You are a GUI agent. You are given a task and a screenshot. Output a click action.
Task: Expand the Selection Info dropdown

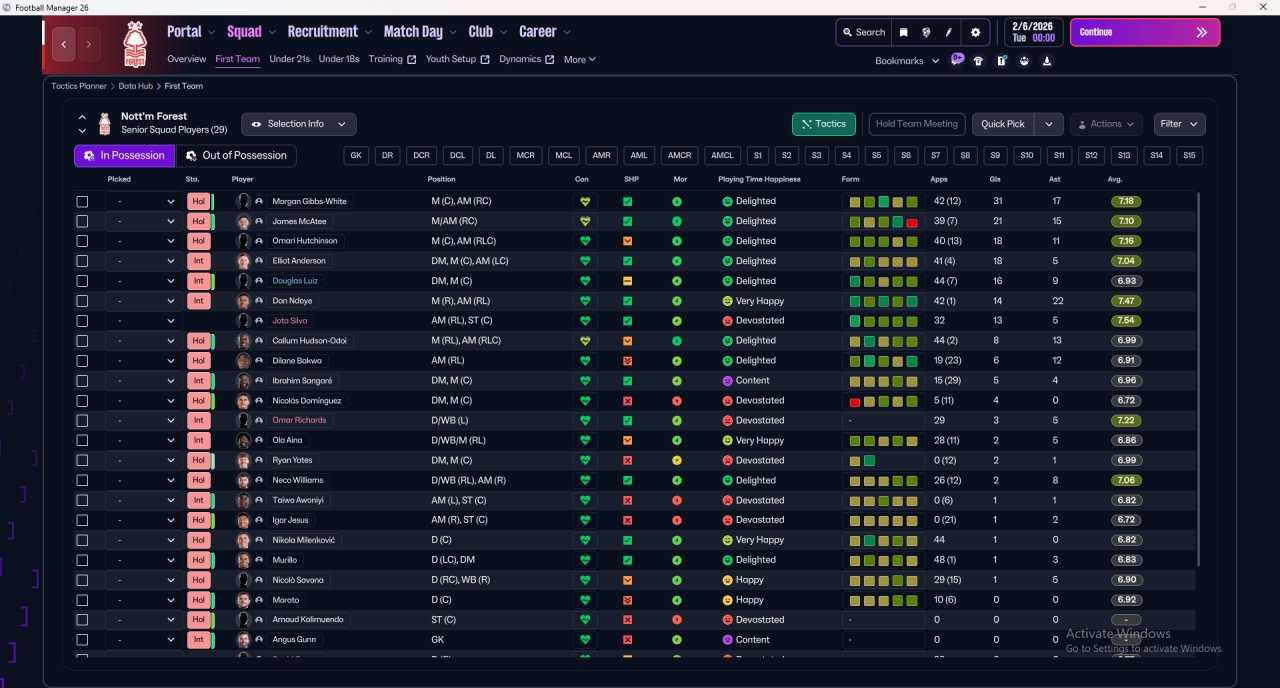299,124
